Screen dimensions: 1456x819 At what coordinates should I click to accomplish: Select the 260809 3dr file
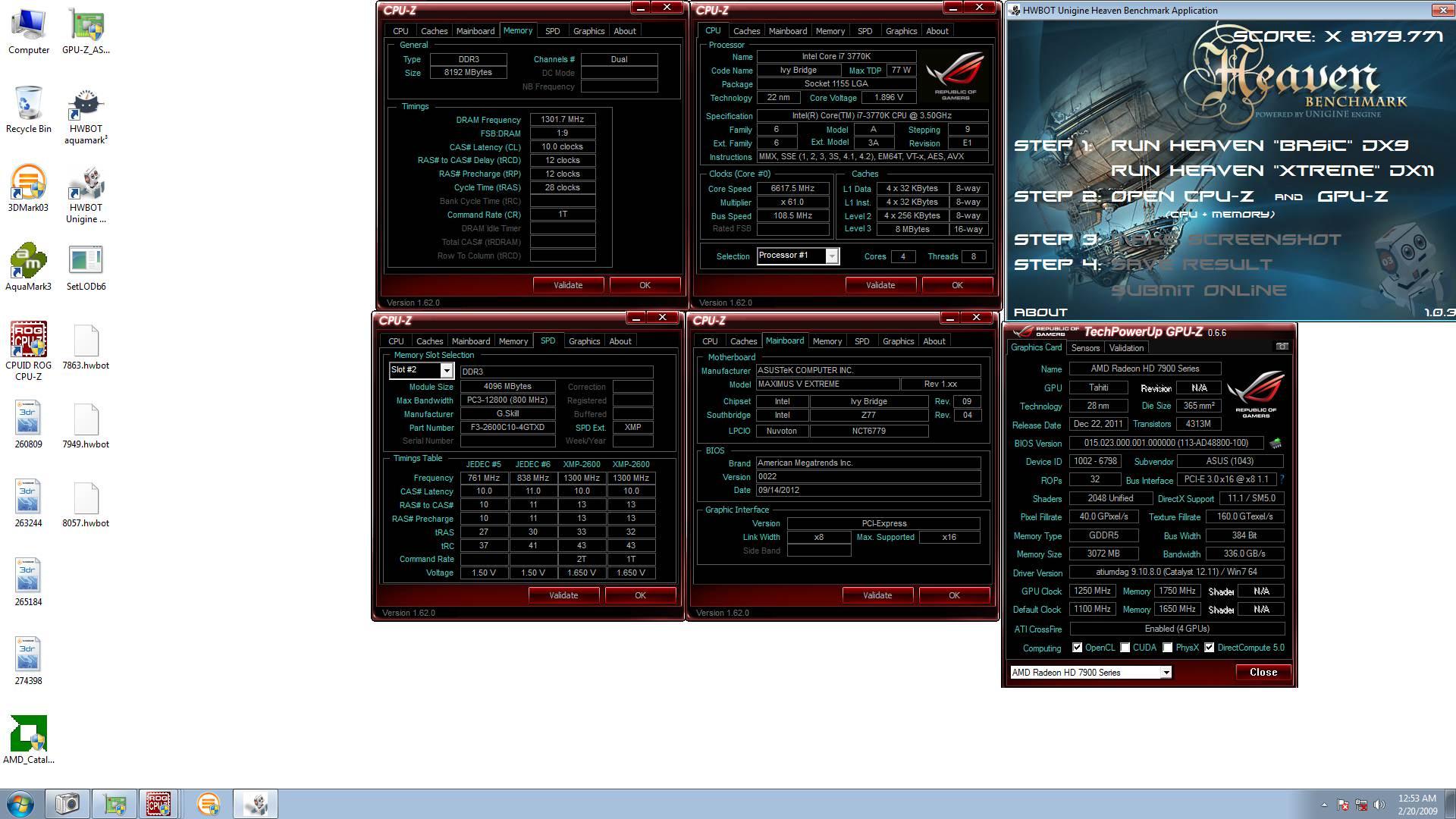(29, 426)
